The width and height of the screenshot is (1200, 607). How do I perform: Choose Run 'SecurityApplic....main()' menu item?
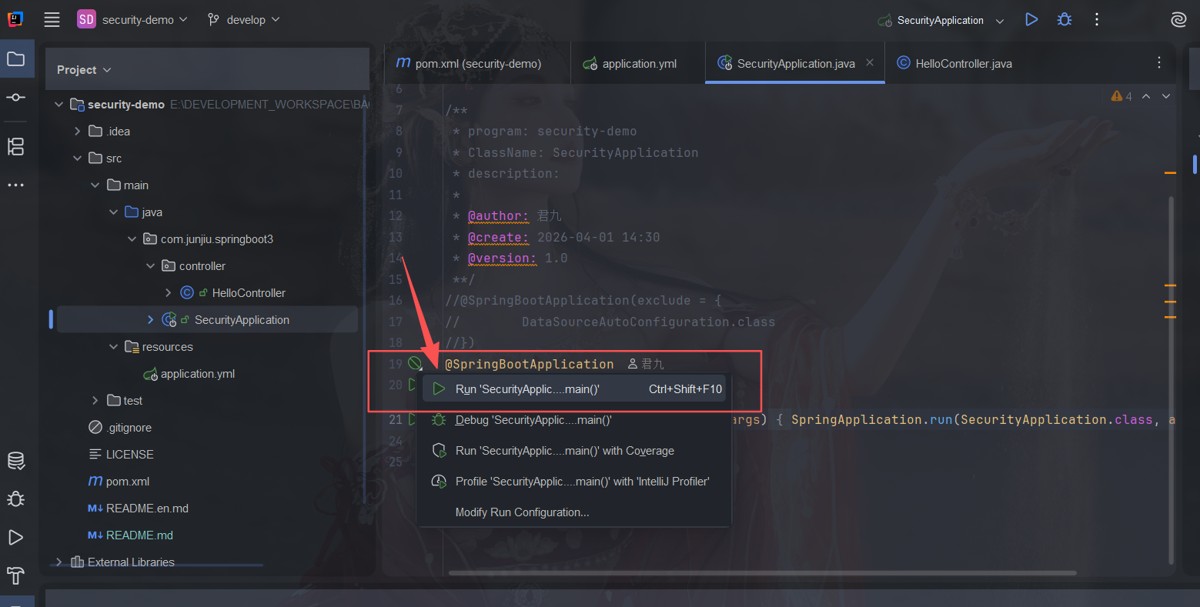coord(575,389)
